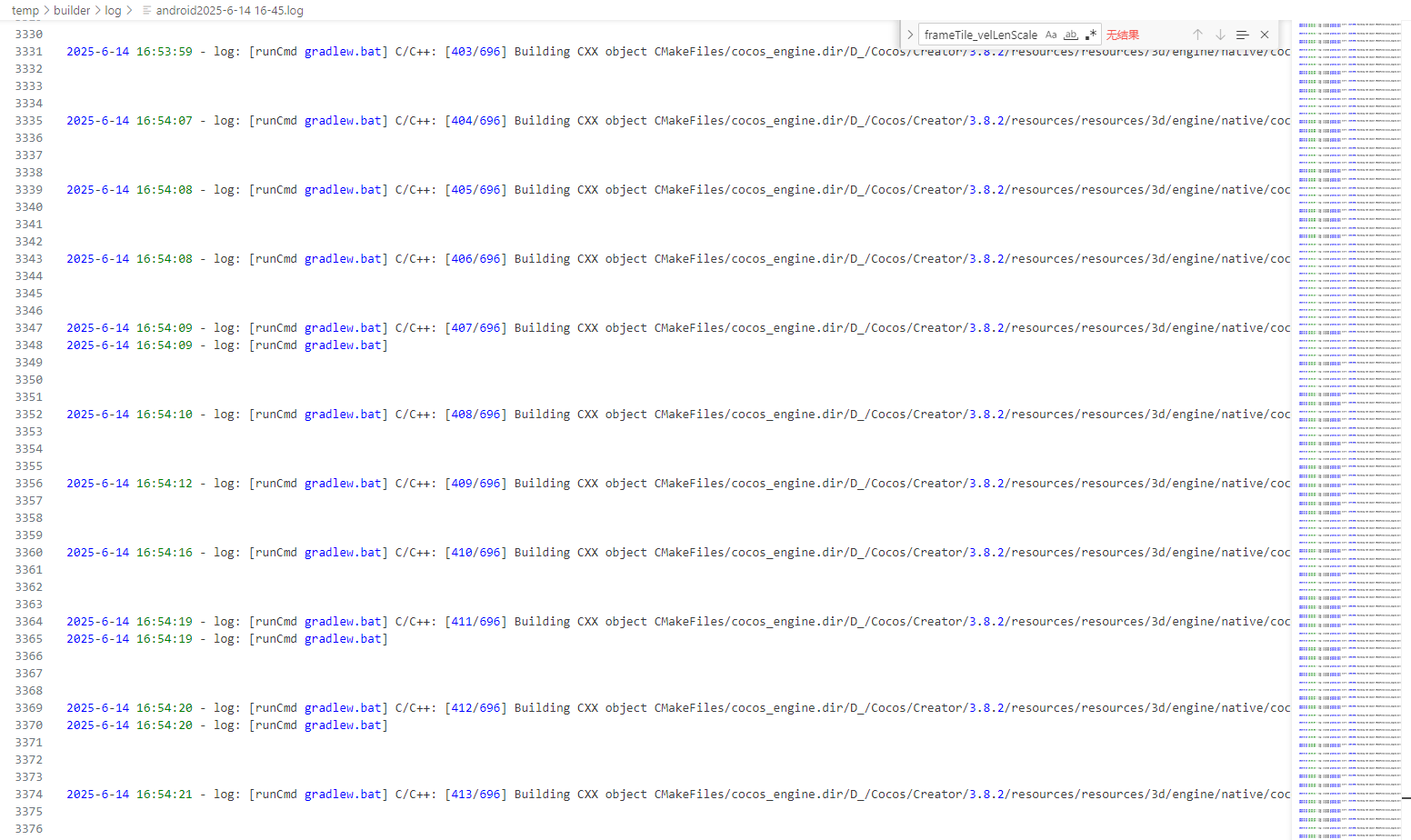Click "C/C++:" on line 3331
This screenshot has height=840, width=1411.
[416, 52]
